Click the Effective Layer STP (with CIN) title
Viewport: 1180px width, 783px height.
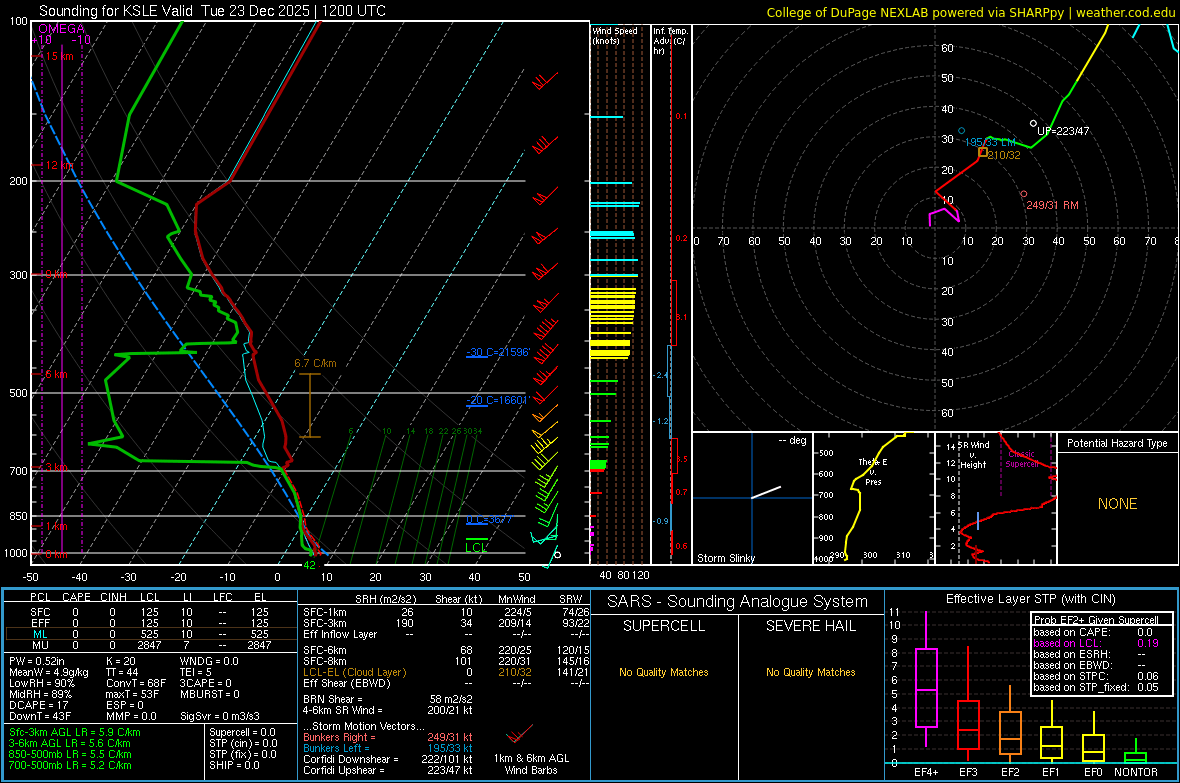1031,599
